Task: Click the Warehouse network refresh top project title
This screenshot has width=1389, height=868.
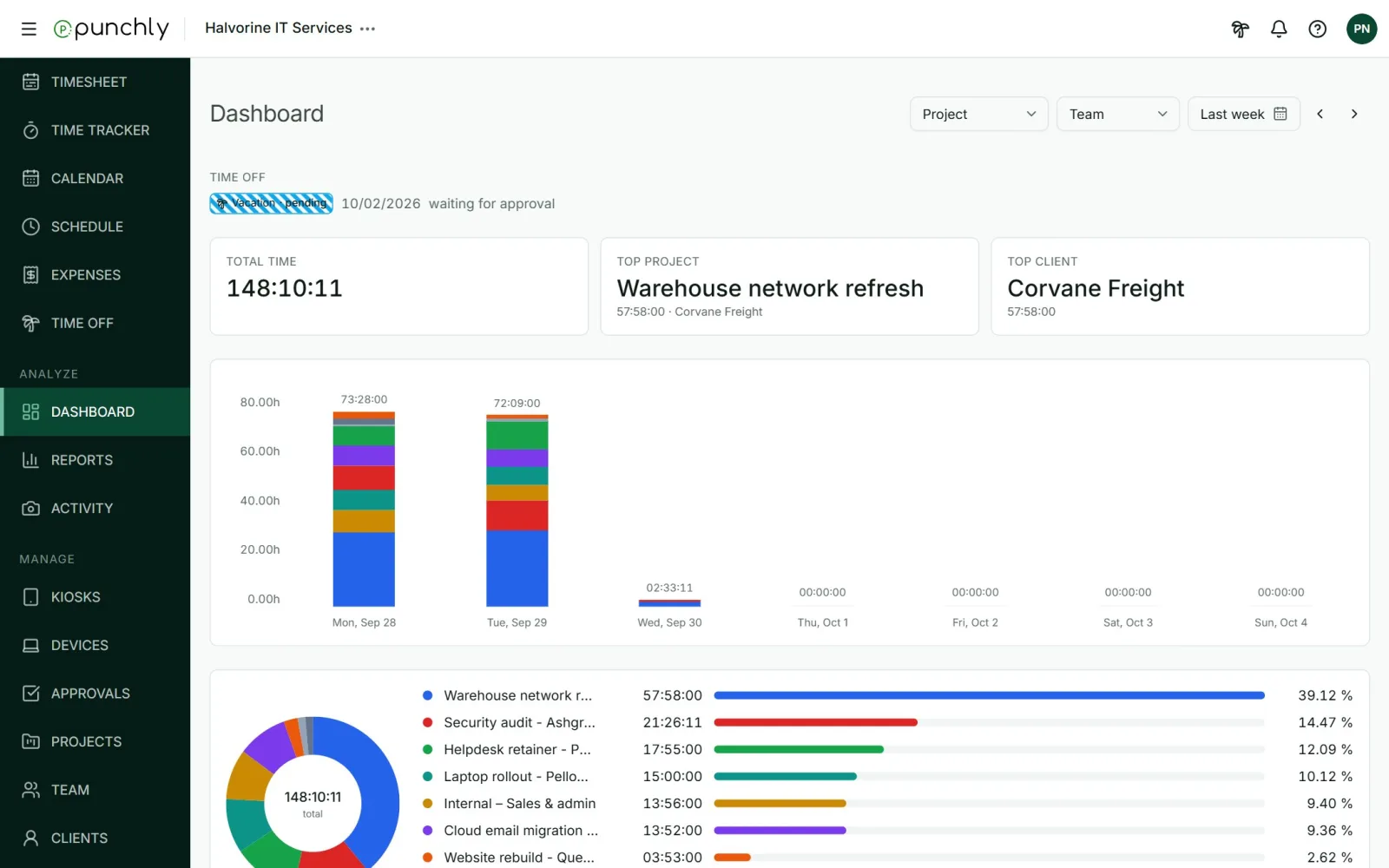Action: [x=770, y=288]
